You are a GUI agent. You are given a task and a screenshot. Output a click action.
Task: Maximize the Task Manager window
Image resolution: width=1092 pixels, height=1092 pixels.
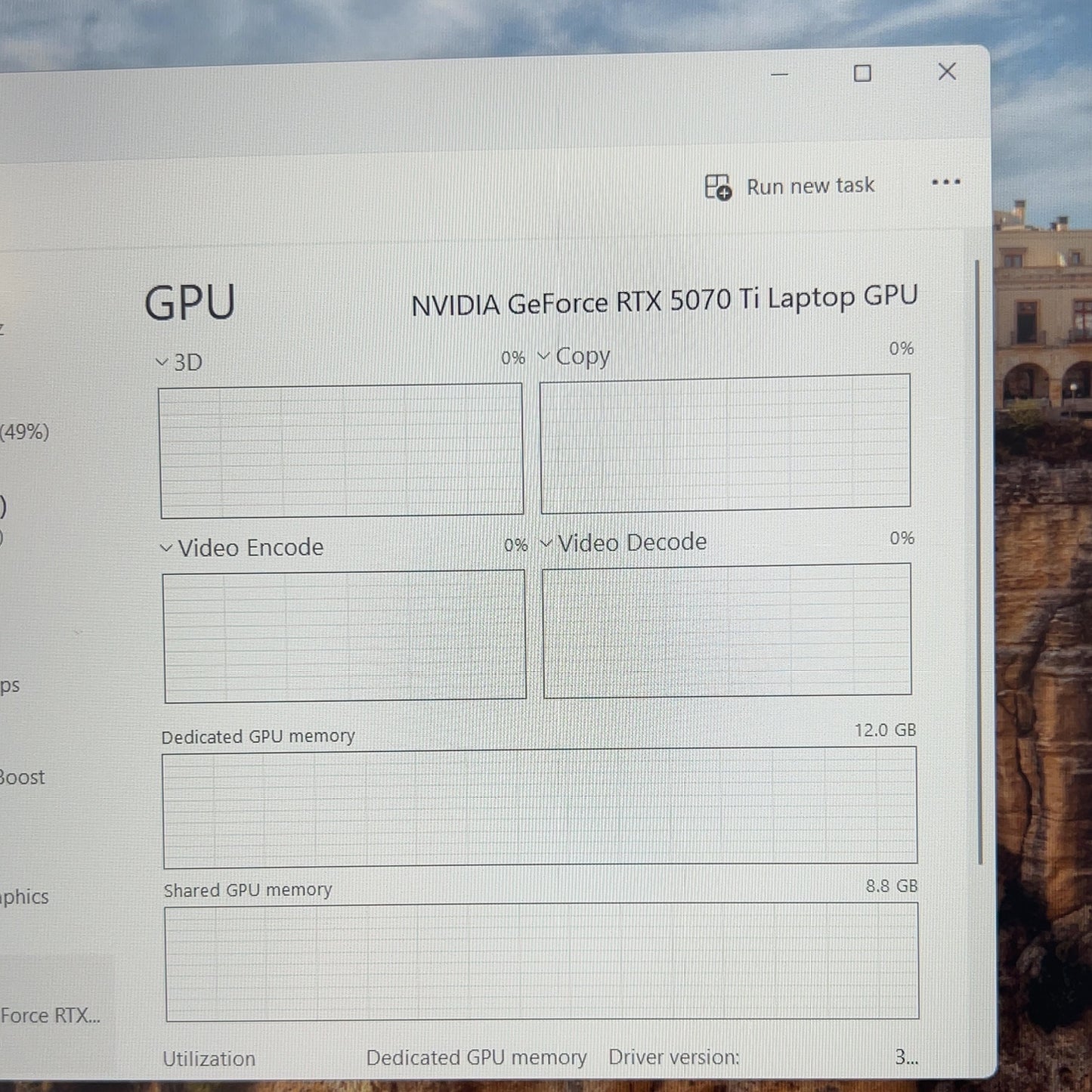pyautogui.click(x=862, y=73)
